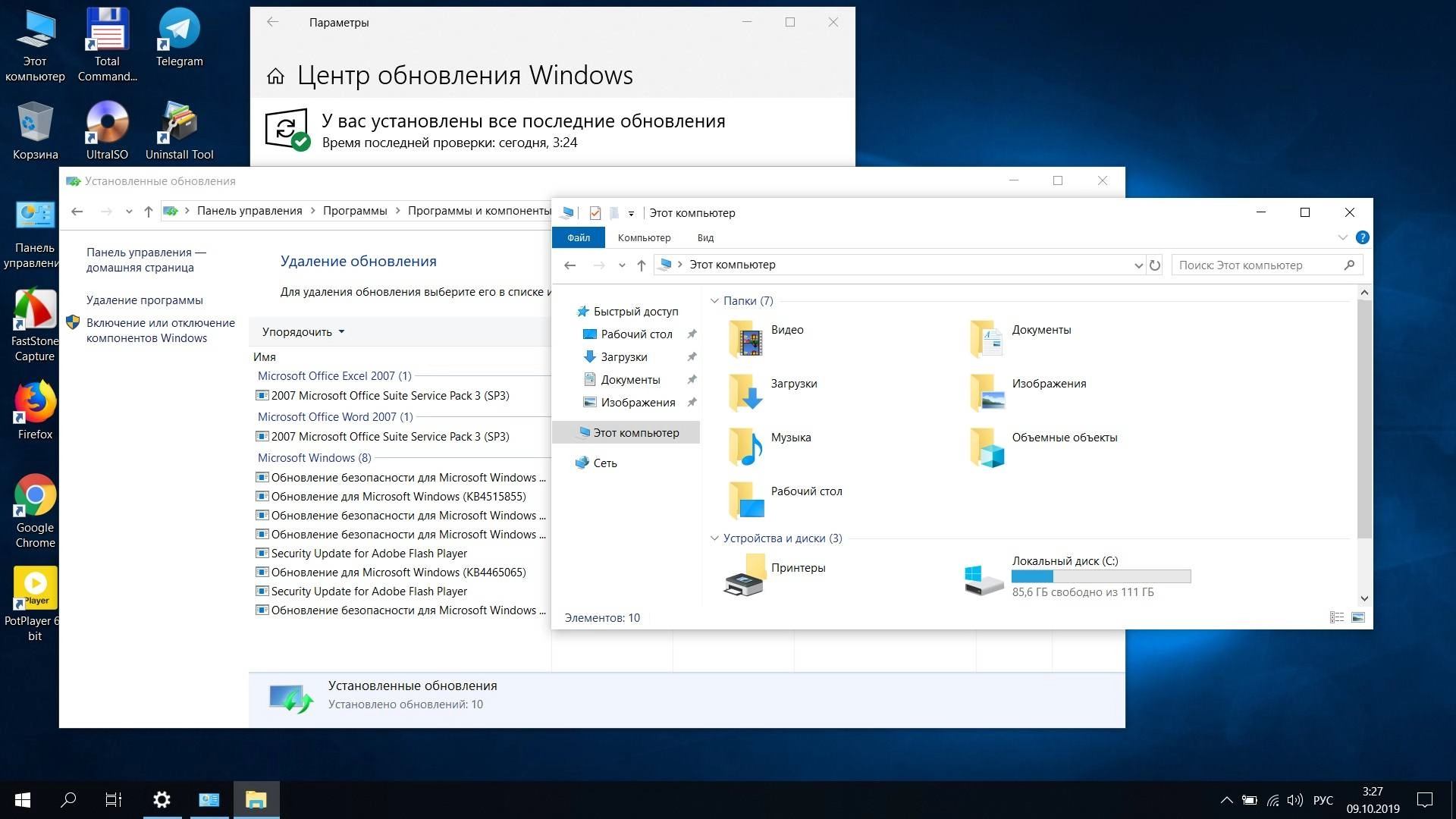Select Обновление для Microsoft Windows (KB4515855)

(x=391, y=497)
